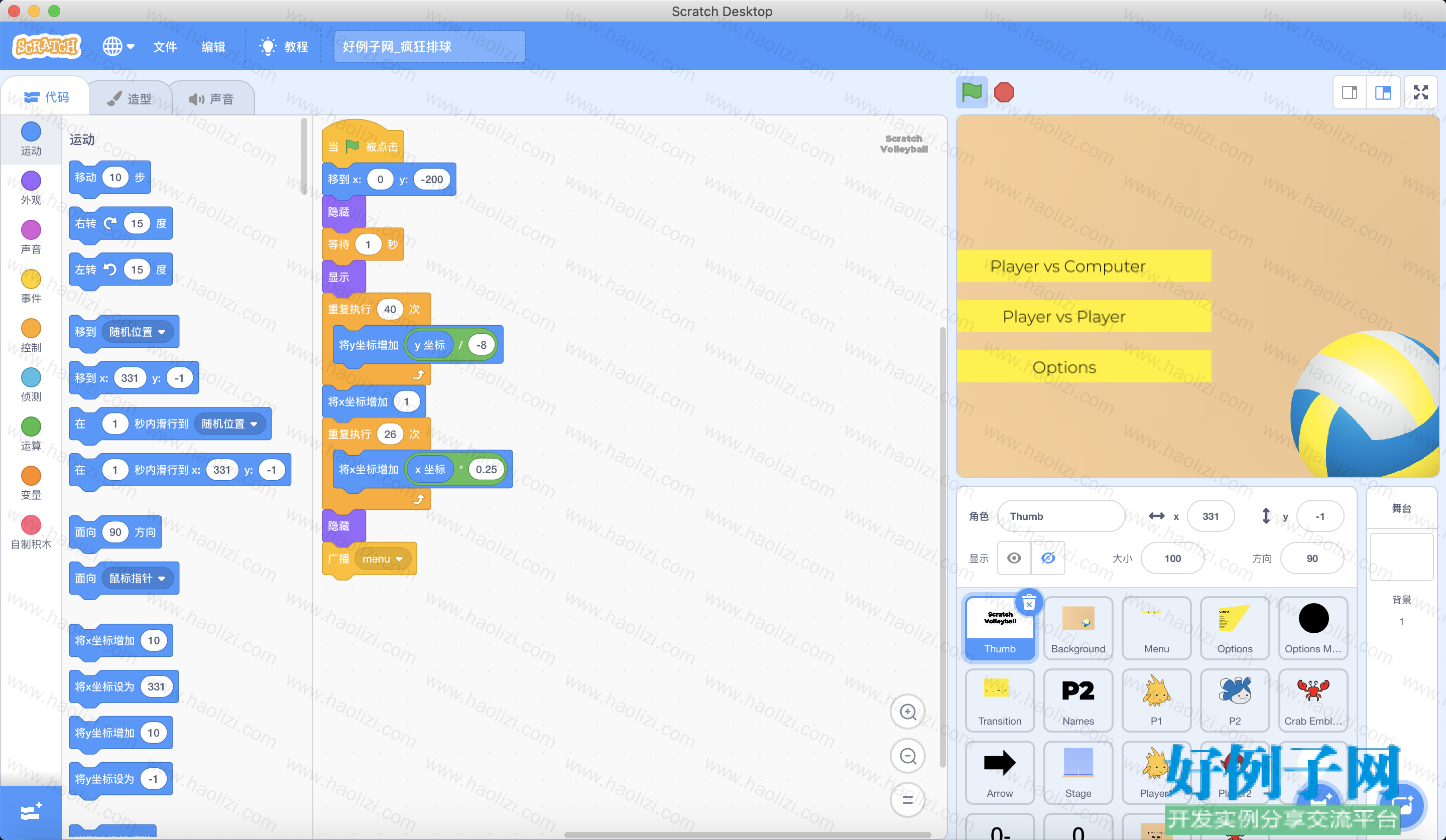Click the green flag to start the project
The width and height of the screenshot is (1446, 840).
point(972,92)
